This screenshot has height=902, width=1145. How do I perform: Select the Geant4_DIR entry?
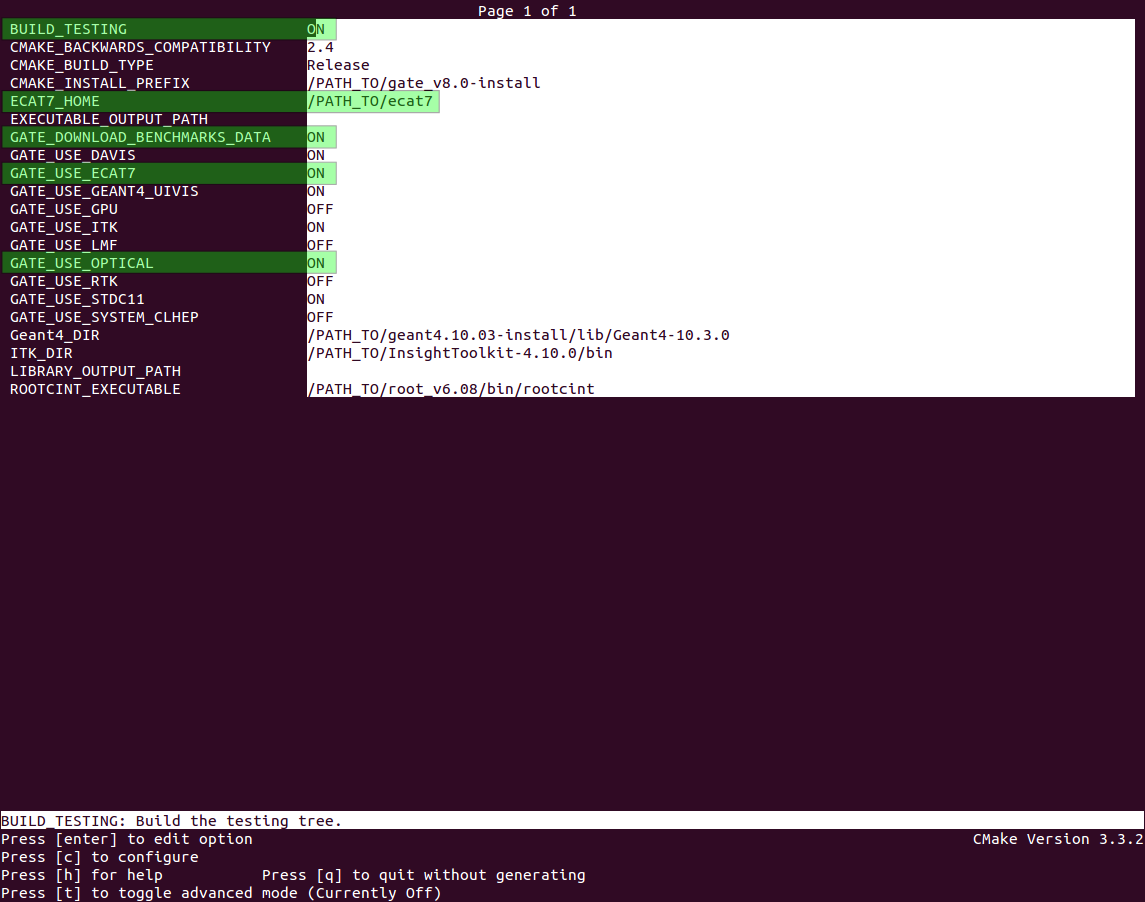point(55,335)
